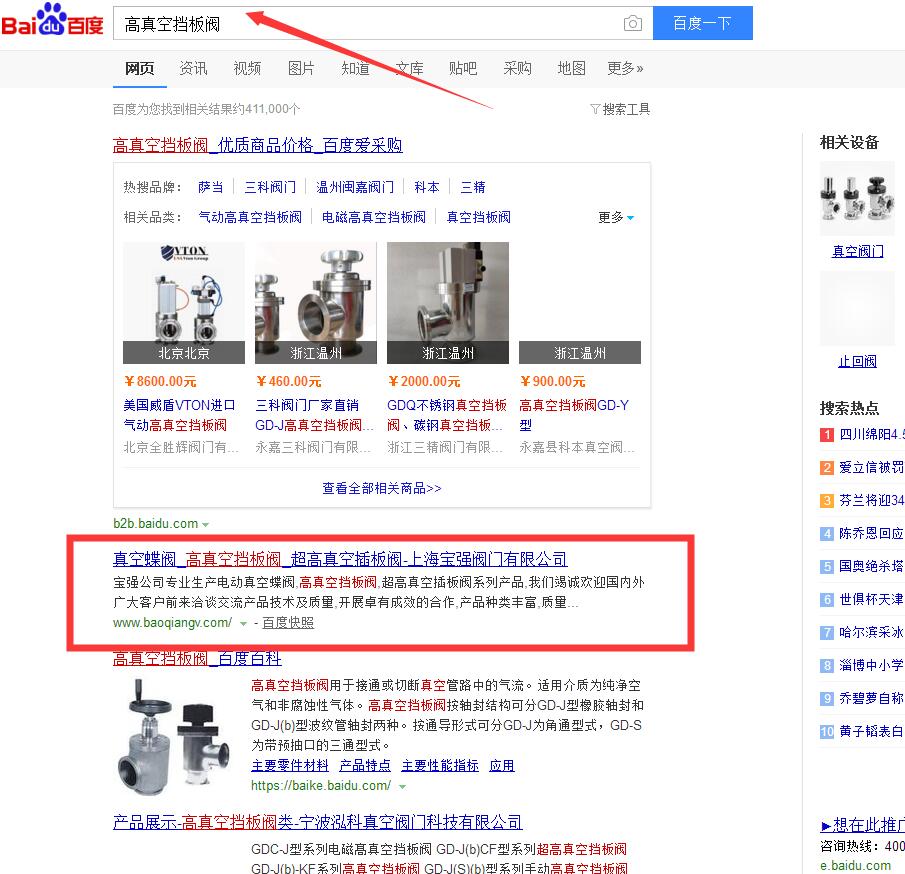Screen dimensions: 905x874
Task: Open category 真空挡板阀
Action: pos(478,217)
